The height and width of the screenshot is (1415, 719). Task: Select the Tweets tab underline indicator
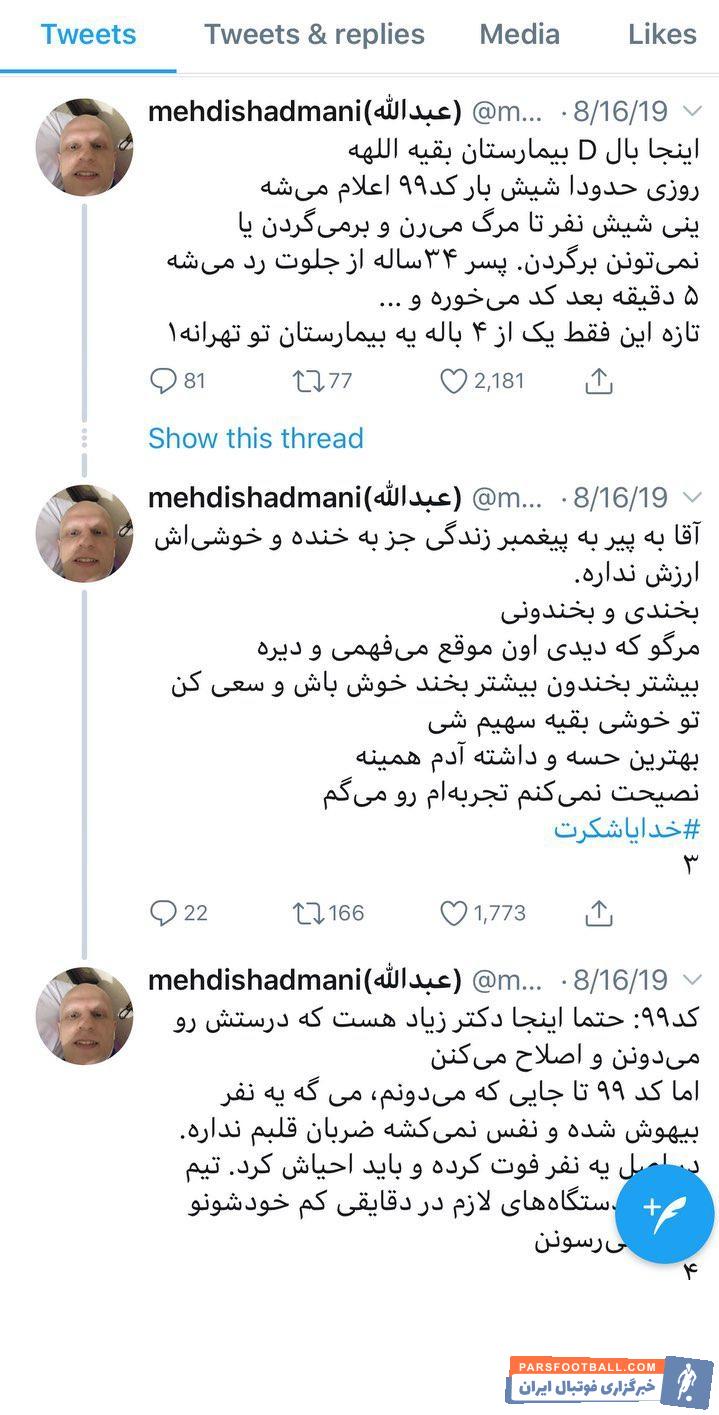[x=88, y=66]
